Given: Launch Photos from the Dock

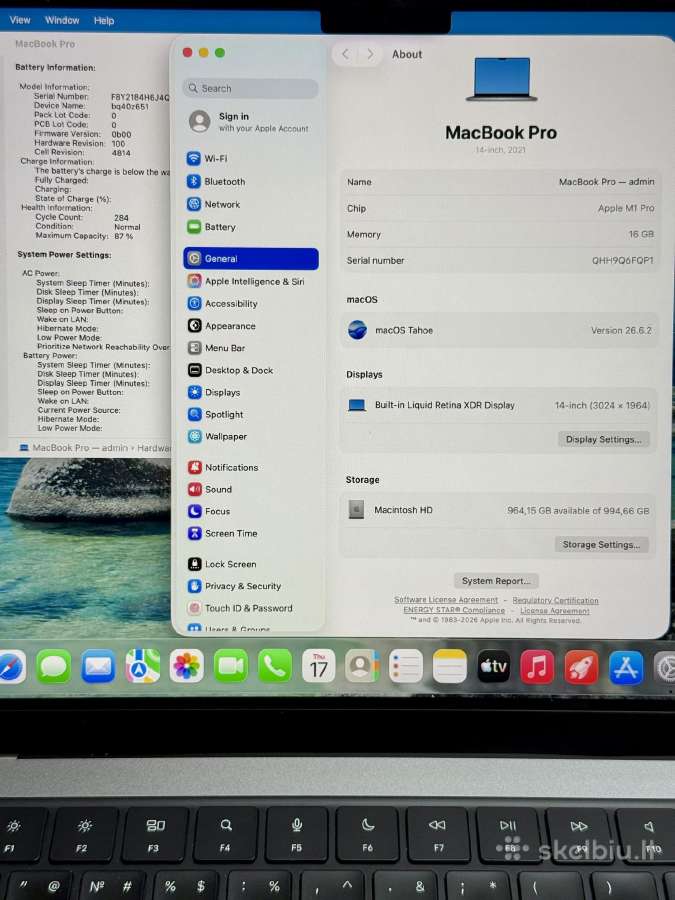Looking at the screenshot, I should [x=187, y=666].
